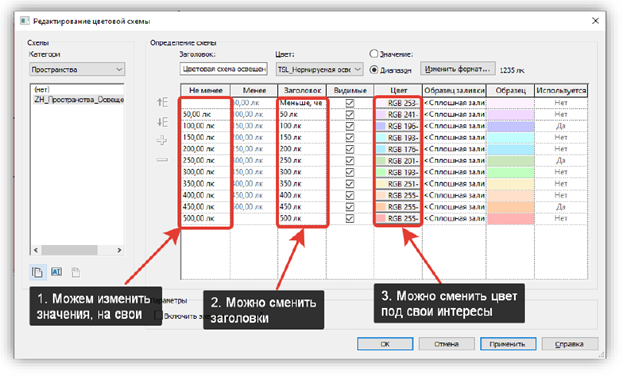Move selected row down with arrow icon

(162, 122)
